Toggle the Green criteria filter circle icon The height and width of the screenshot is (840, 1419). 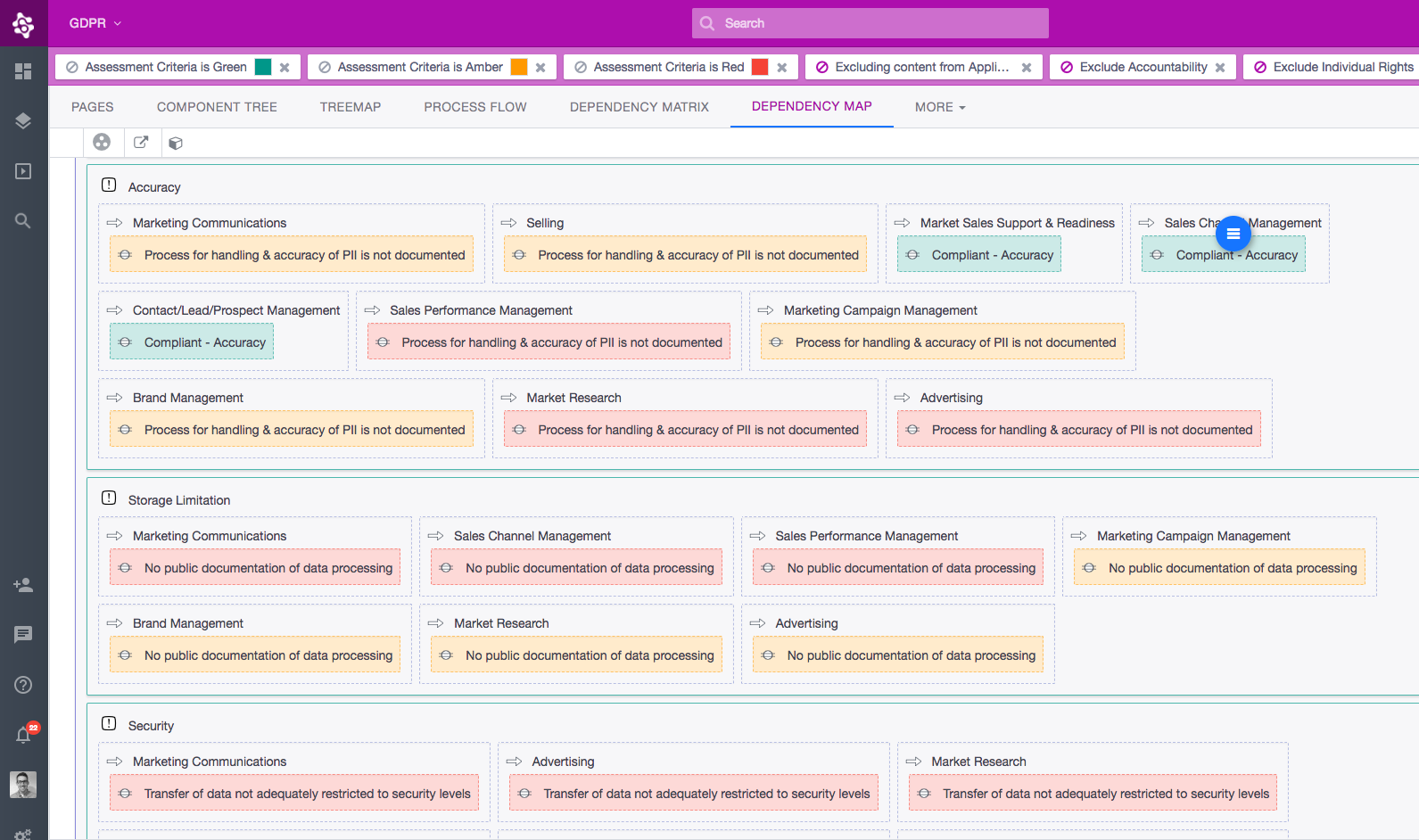click(x=72, y=67)
